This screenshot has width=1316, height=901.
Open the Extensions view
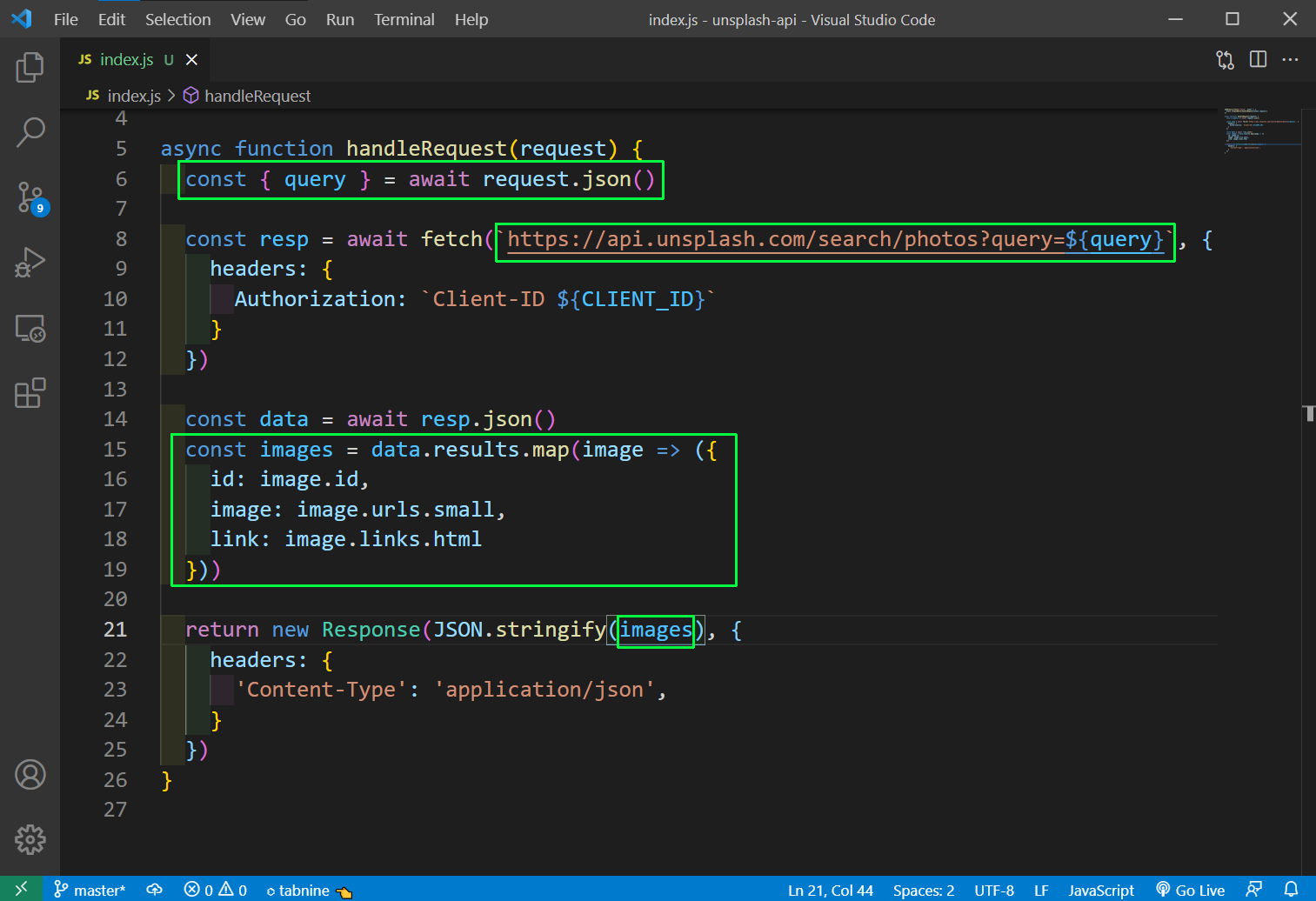point(30,393)
